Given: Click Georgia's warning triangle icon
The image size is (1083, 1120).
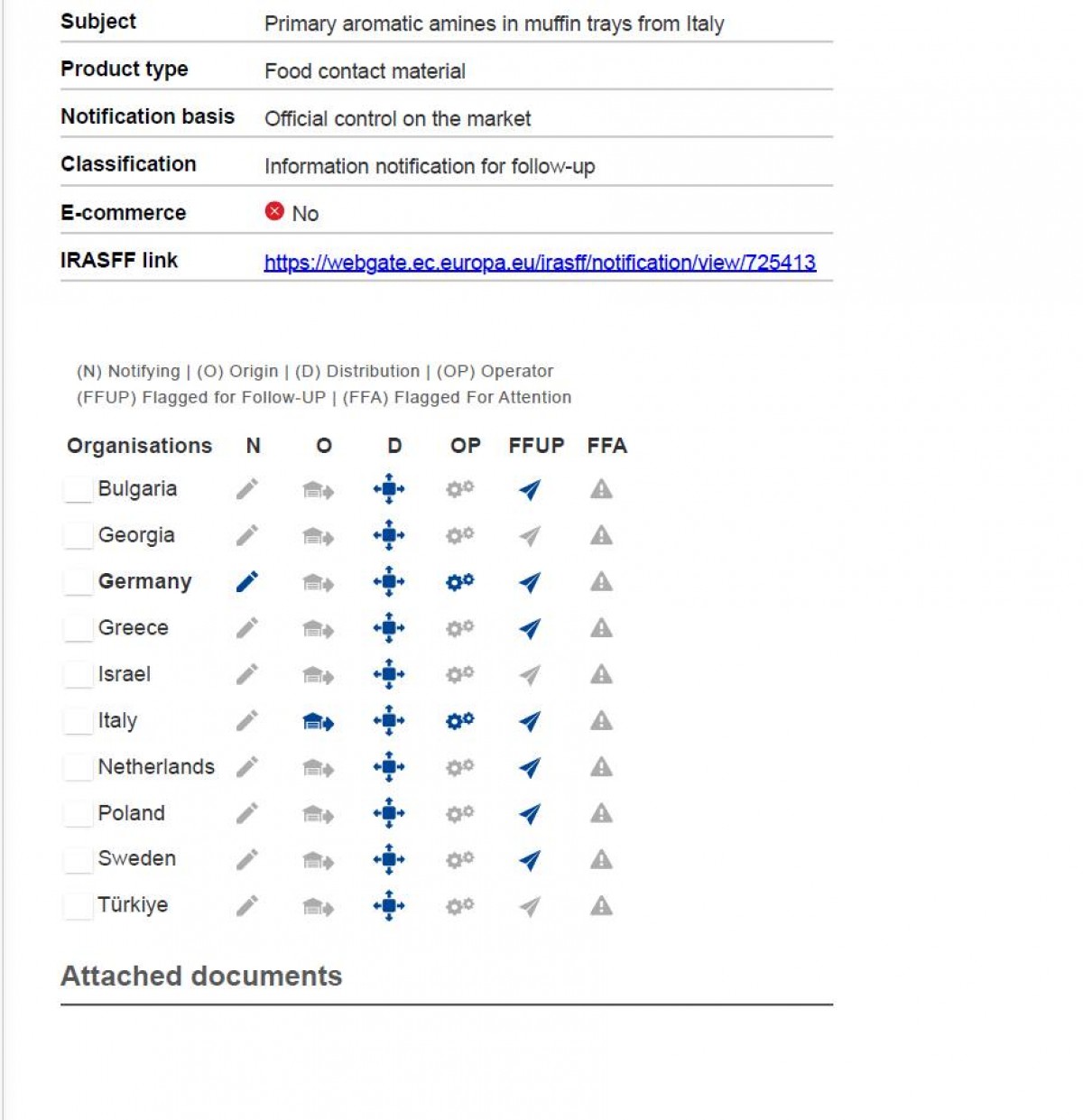Looking at the screenshot, I should point(601,536).
